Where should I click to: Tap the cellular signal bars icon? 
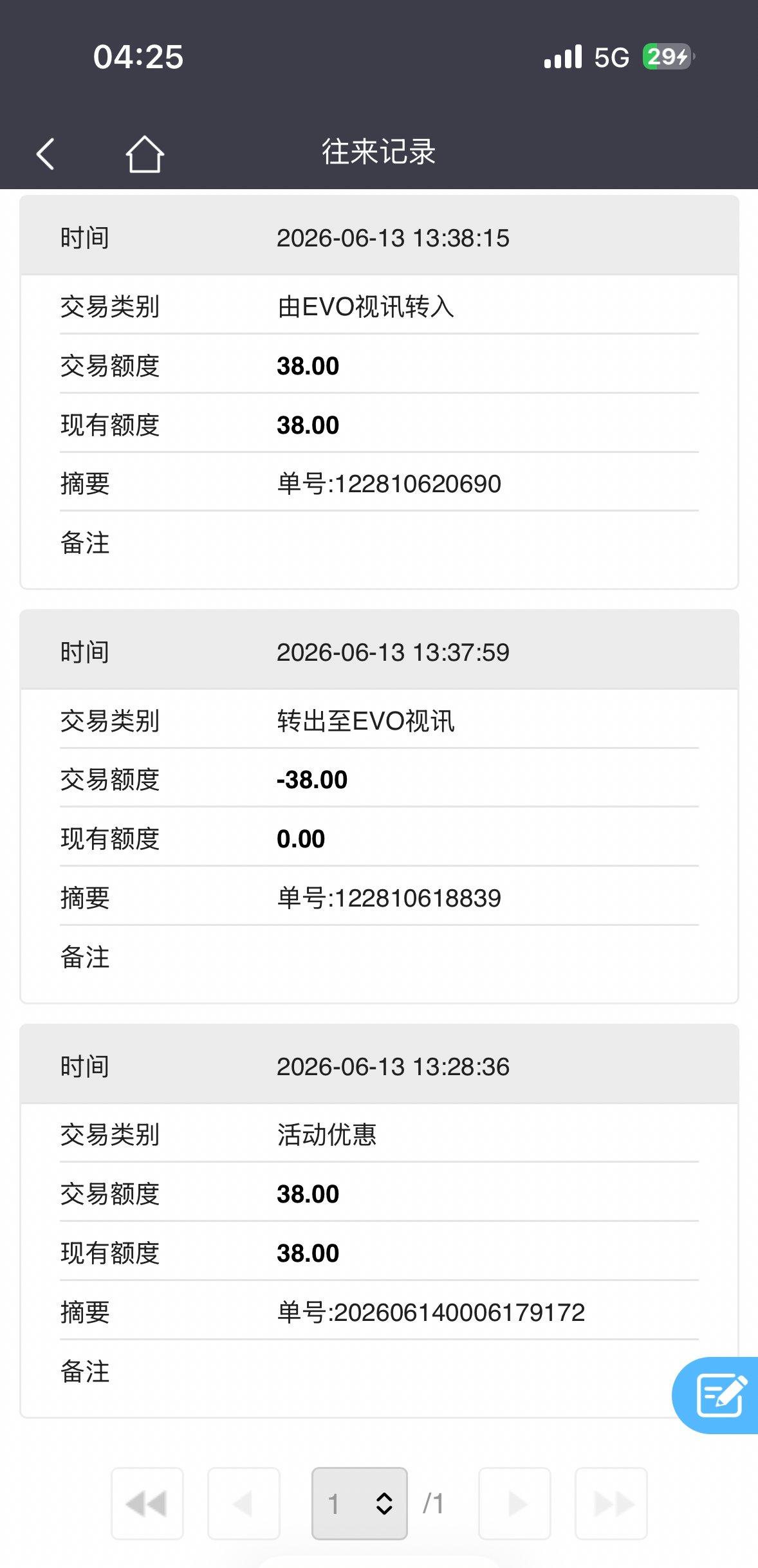tap(563, 57)
